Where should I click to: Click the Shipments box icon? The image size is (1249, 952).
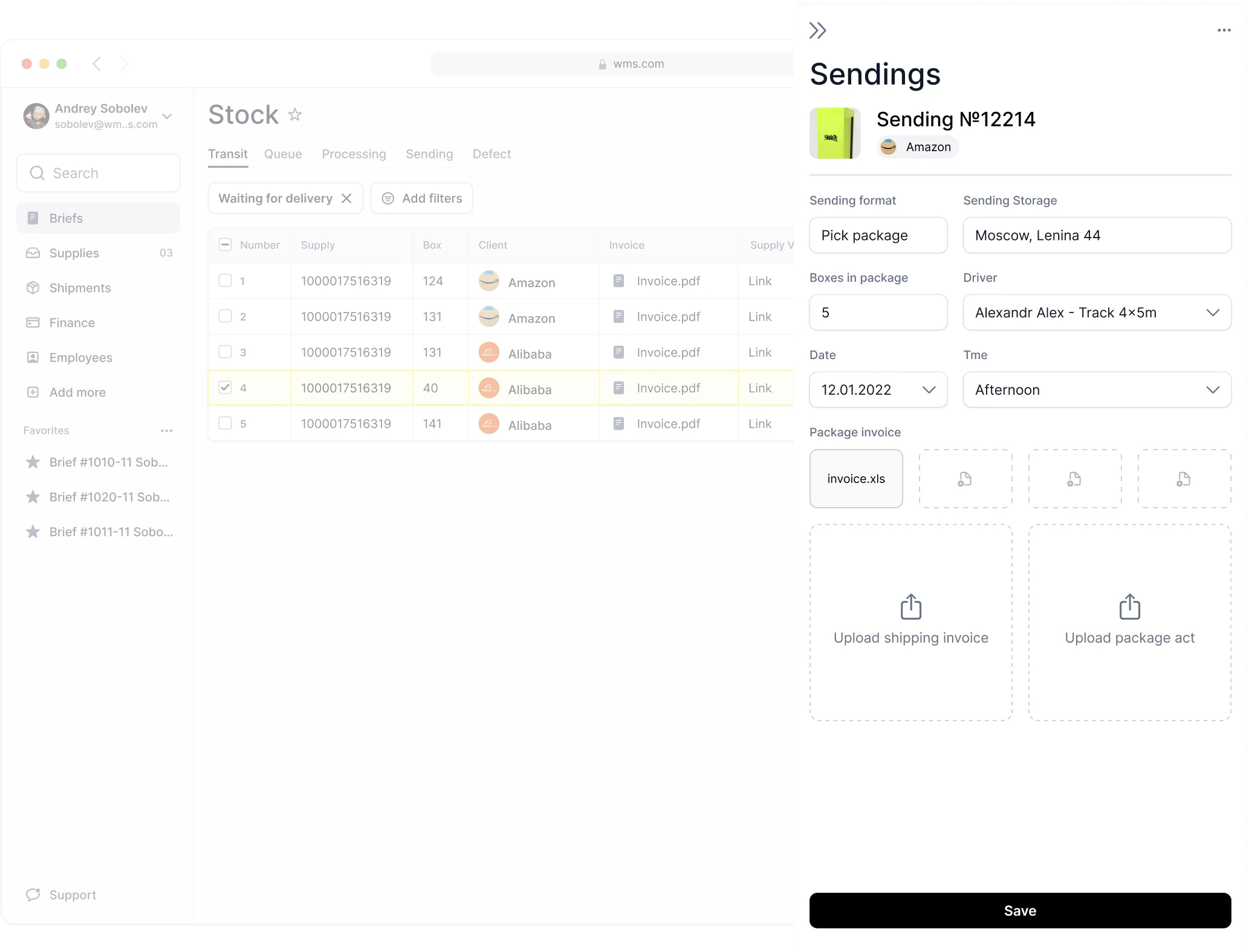pos(33,288)
